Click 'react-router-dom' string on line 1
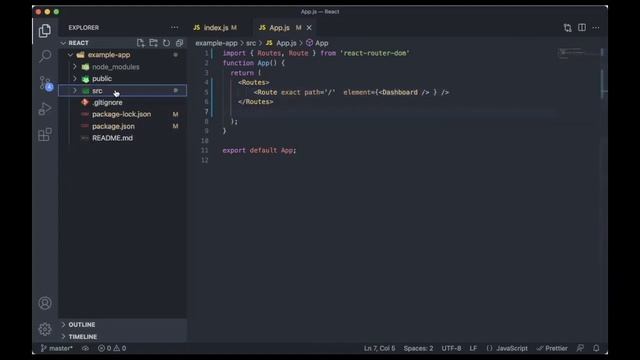The height and width of the screenshot is (360, 640). [x=374, y=53]
